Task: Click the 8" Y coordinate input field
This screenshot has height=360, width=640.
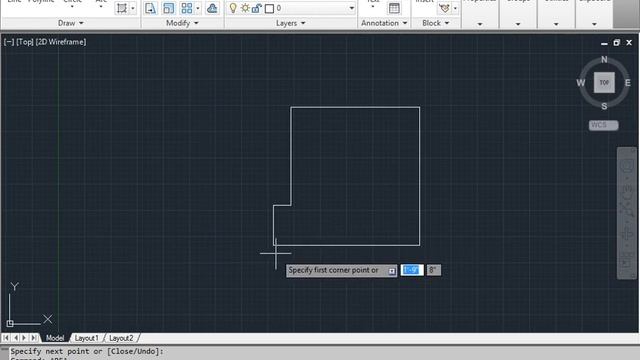Action: [x=433, y=270]
